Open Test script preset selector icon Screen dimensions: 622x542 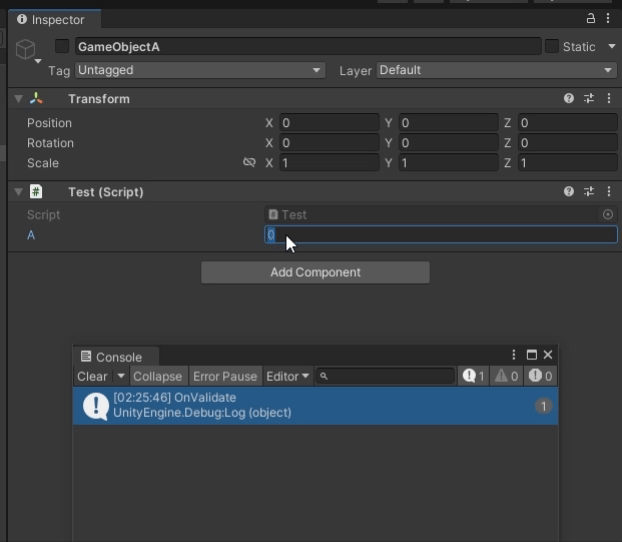point(589,192)
